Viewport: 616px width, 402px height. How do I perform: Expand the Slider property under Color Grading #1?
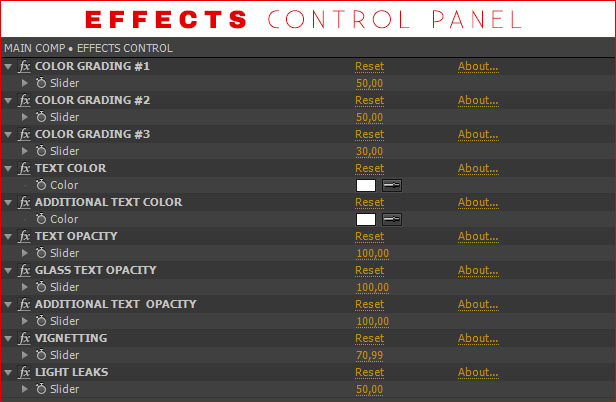point(25,84)
